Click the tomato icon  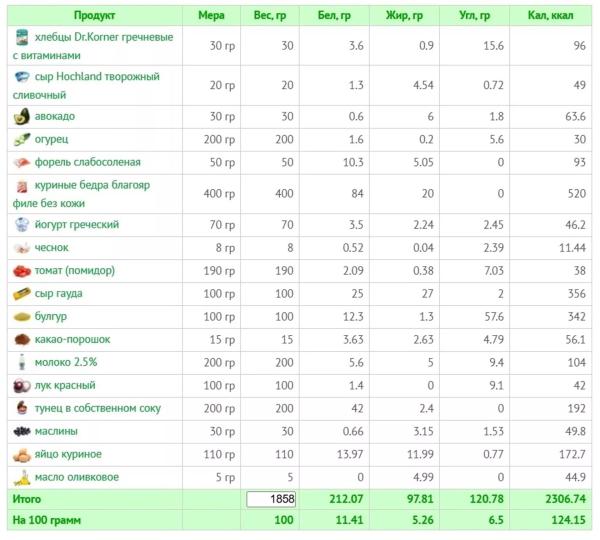[x=21, y=271]
